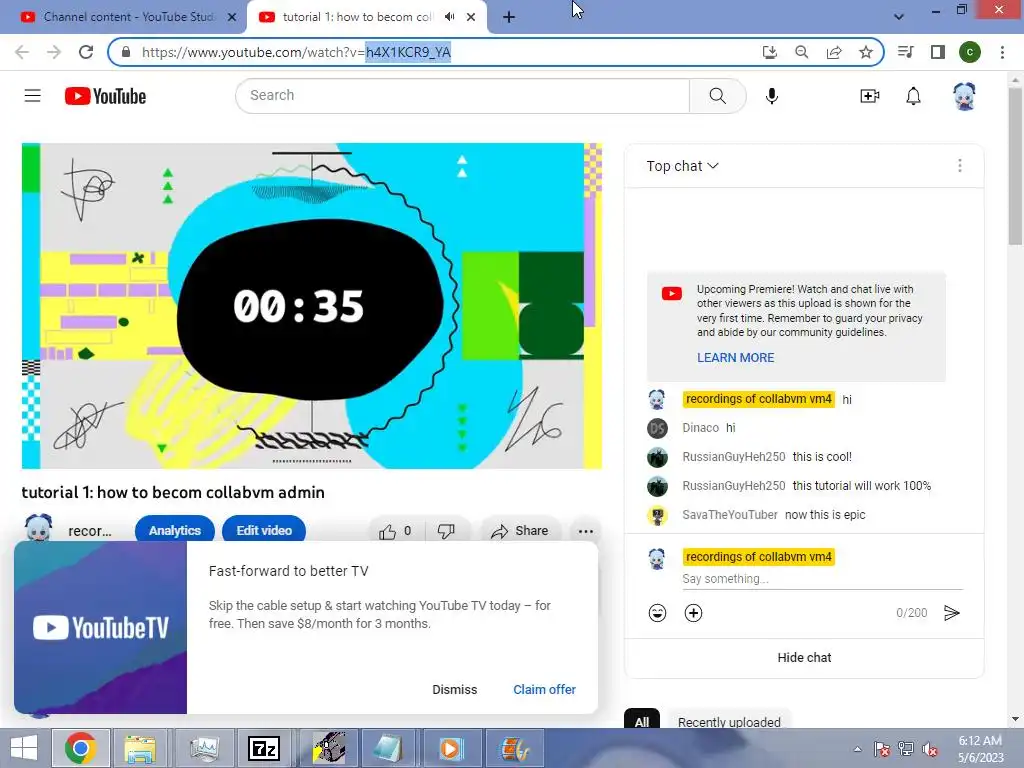Click the chat plus circle icon
Image resolution: width=1024 pixels, height=768 pixels.
pos(693,613)
